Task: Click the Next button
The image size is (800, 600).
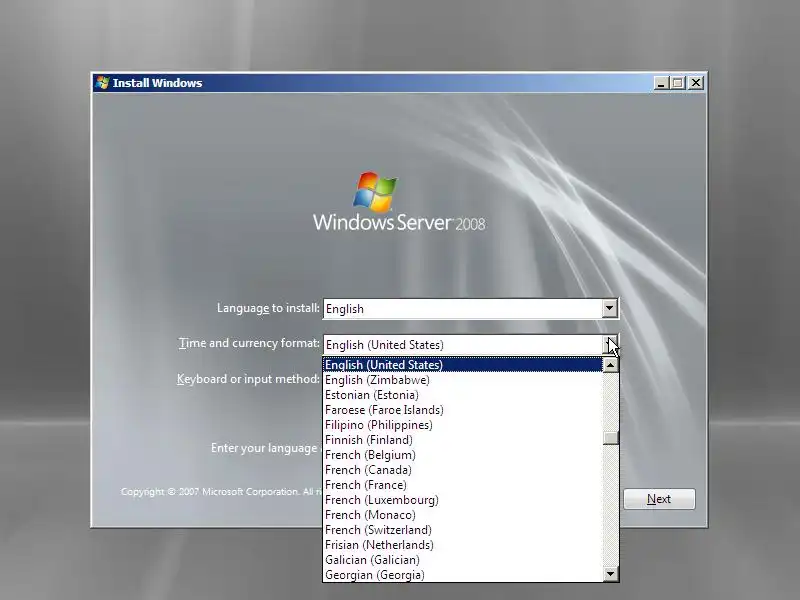Action: [x=659, y=499]
